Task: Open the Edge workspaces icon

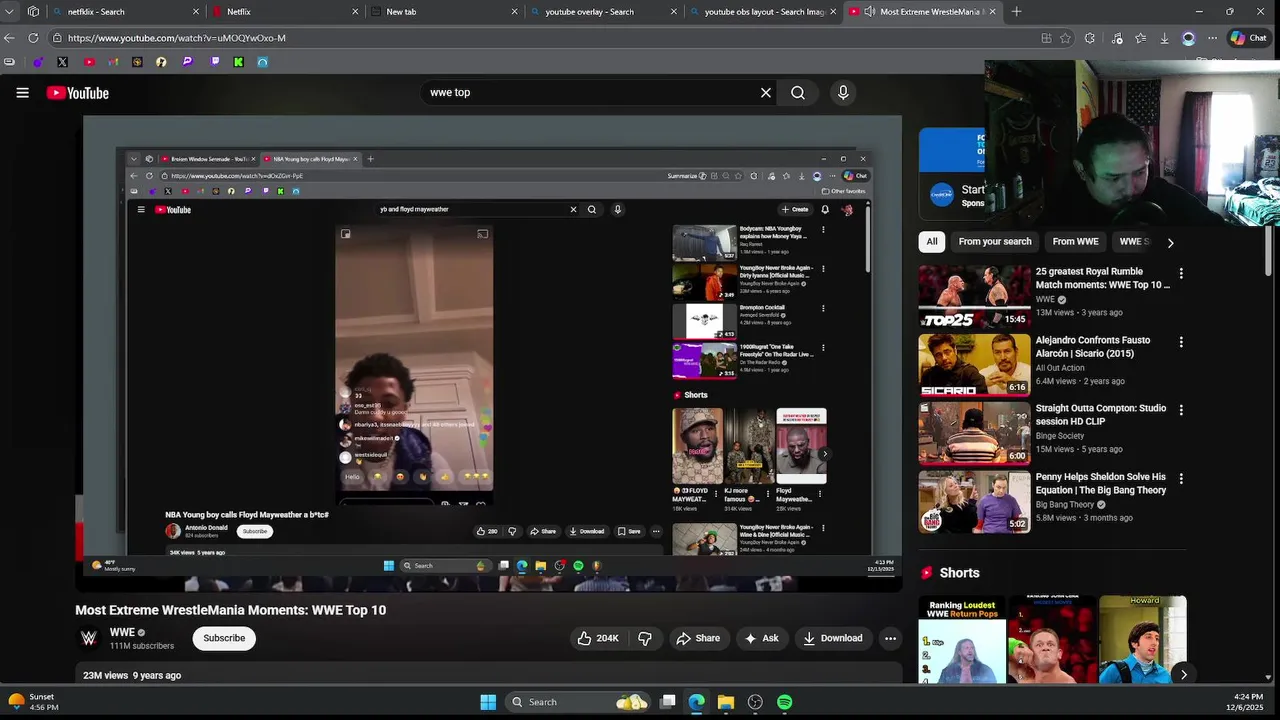Action: click(33, 12)
